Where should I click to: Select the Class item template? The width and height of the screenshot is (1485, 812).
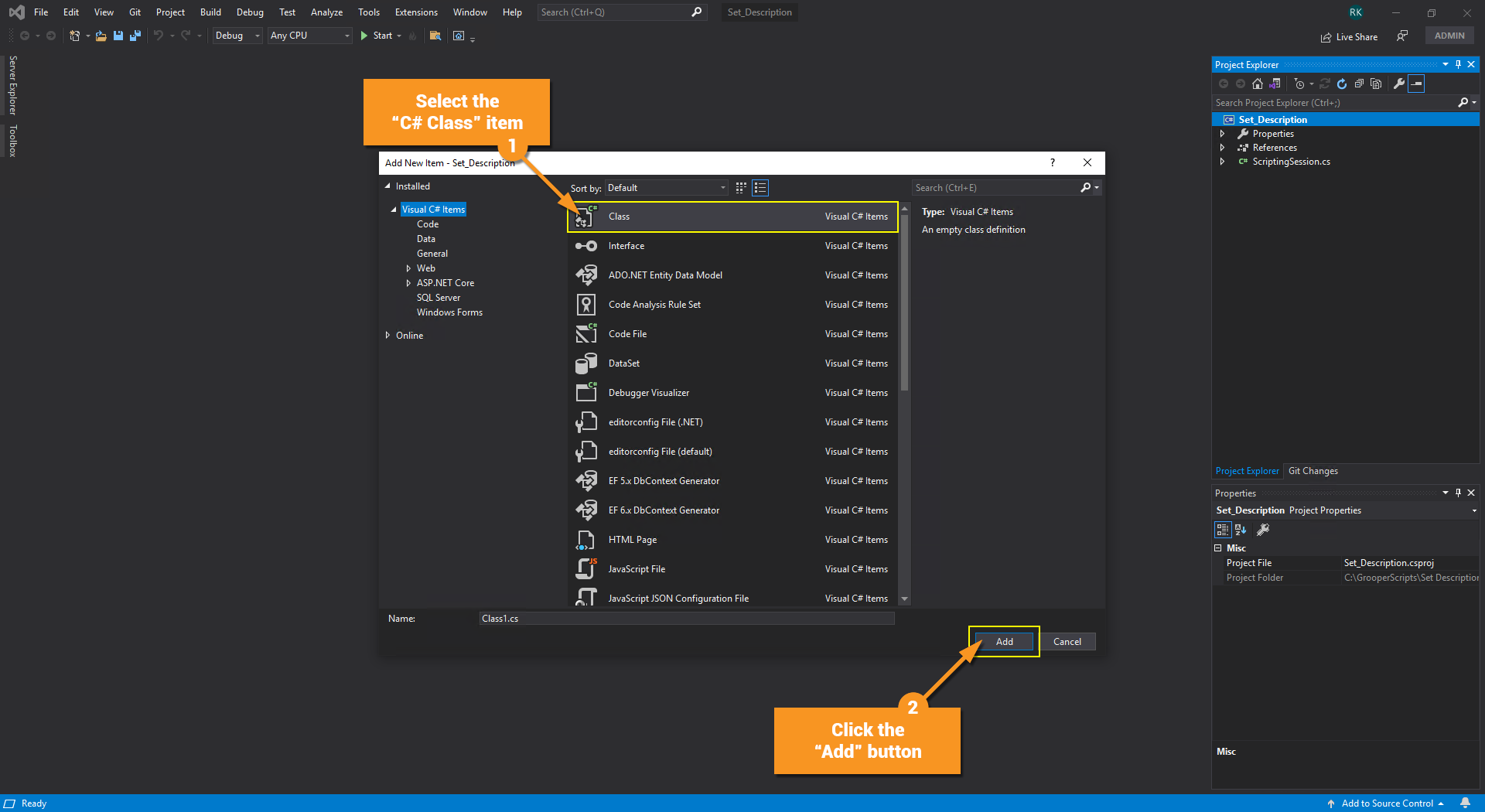click(x=733, y=217)
